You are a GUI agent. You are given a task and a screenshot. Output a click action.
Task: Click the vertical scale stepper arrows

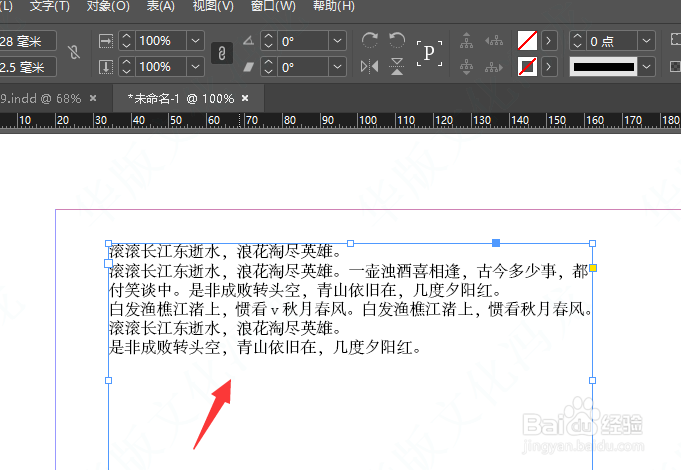coord(126,67)
